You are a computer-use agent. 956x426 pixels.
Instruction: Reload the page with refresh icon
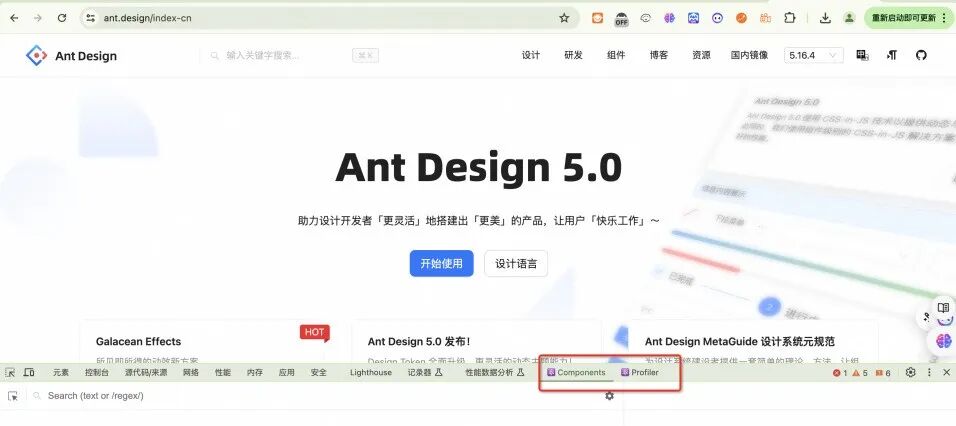pos(62,18)
